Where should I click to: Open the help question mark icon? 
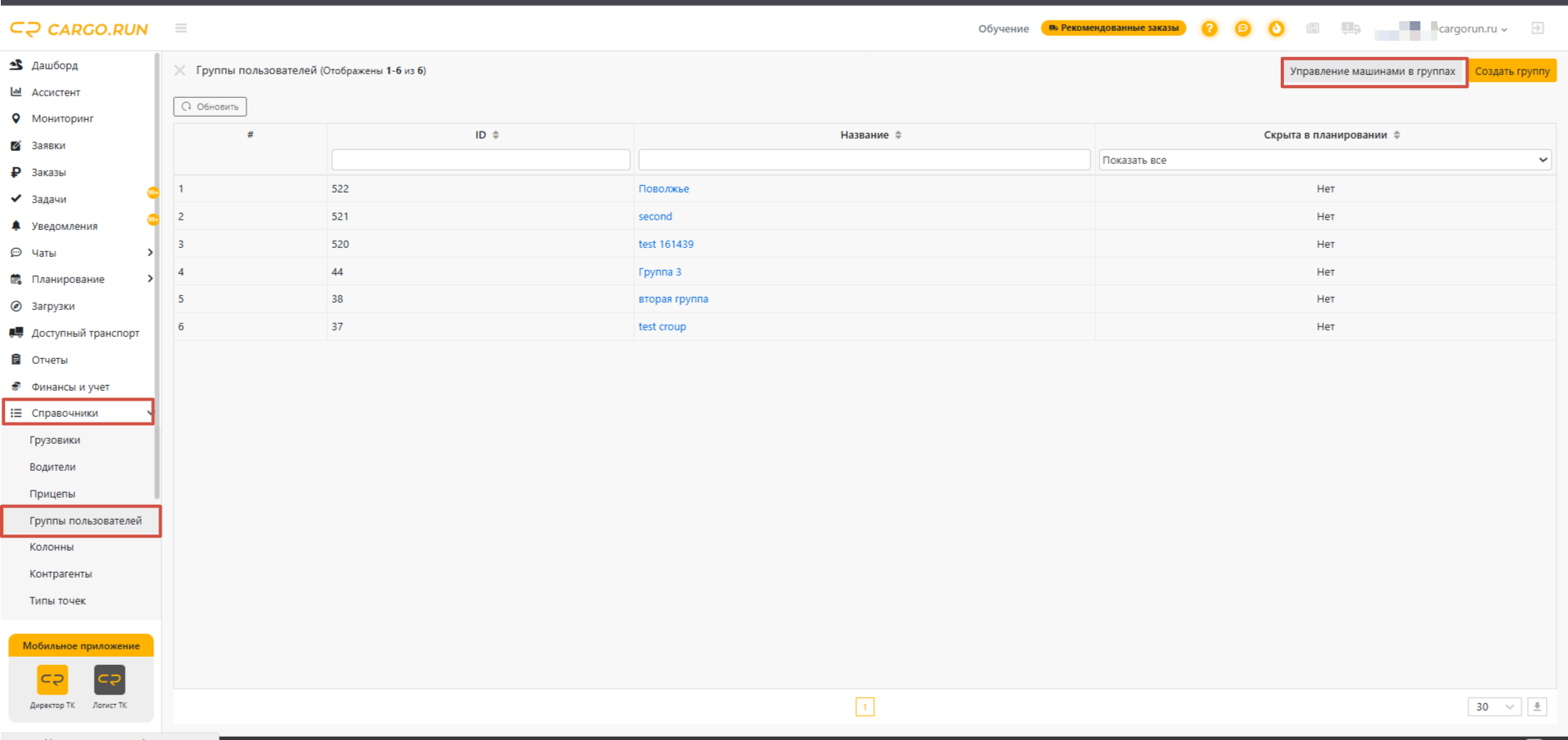[x=1209, y=29]
